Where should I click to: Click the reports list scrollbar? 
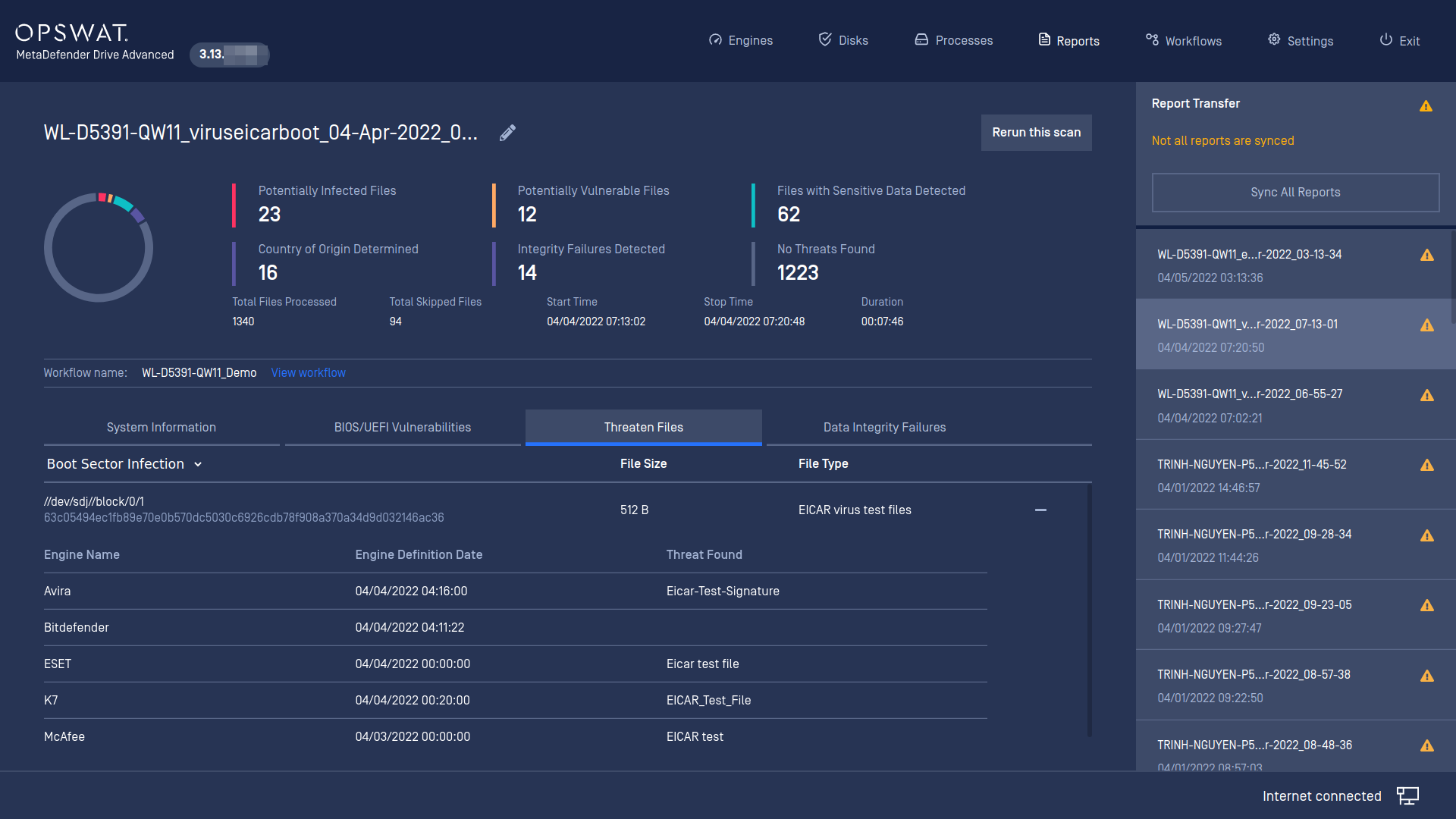point(1452,277)
